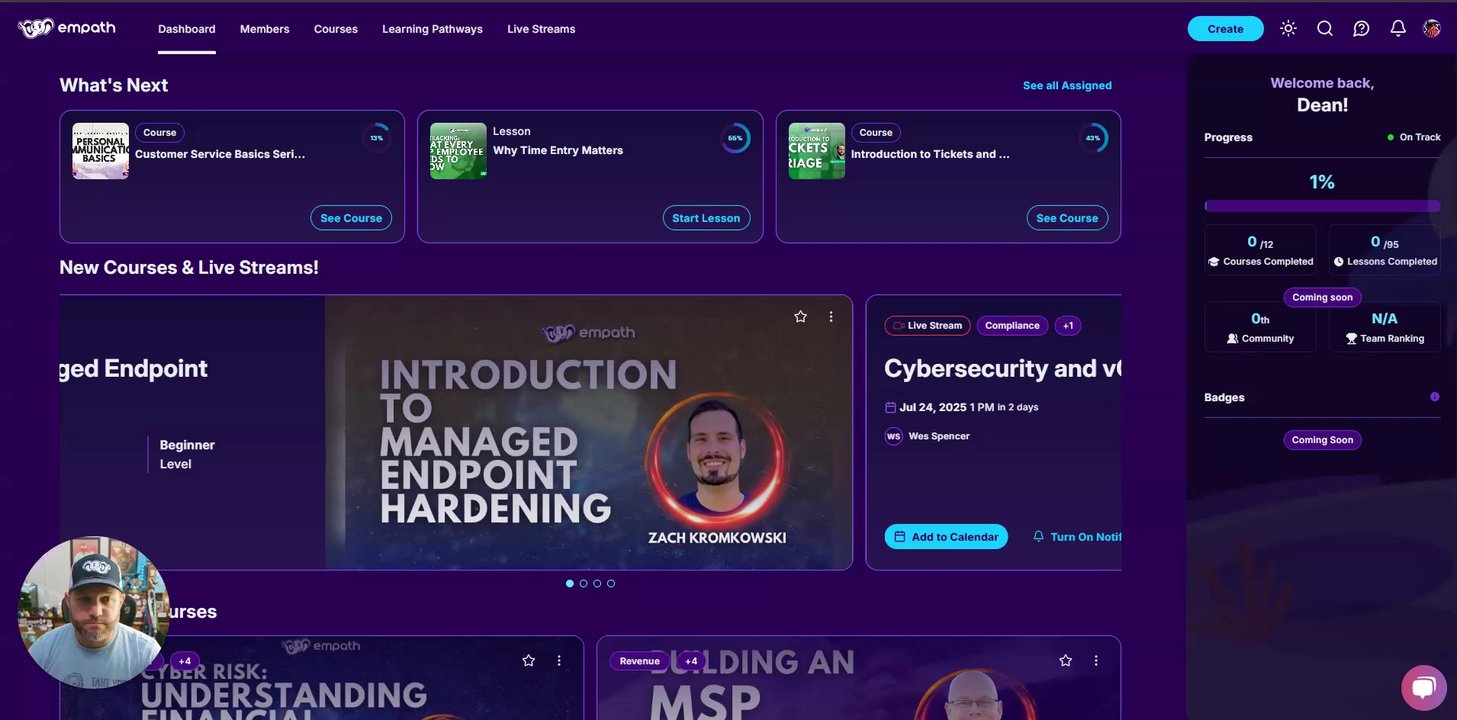Turn On Notifications for live stream

point(1077,537)
